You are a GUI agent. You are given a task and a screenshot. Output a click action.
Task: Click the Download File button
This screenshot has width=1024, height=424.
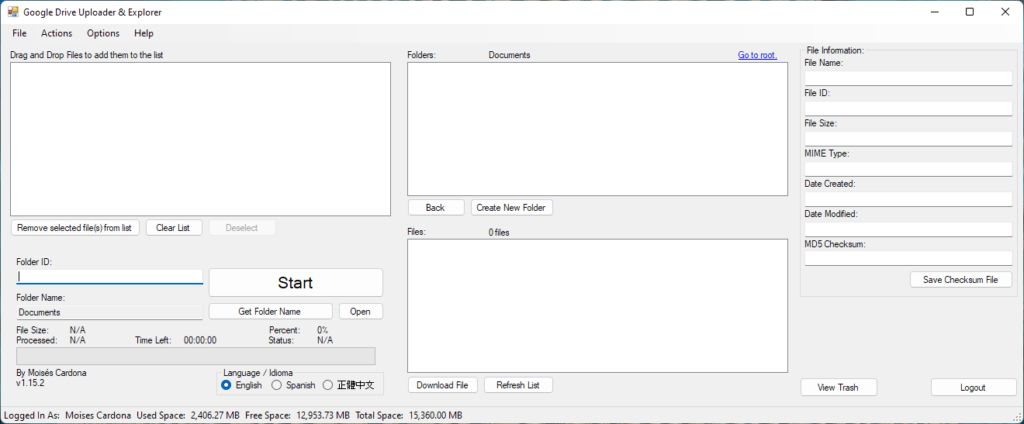(x=443, y=385)
